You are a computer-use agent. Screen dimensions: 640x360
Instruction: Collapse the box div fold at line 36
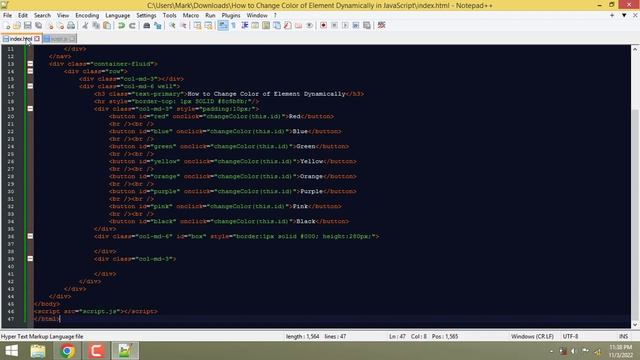30,236
